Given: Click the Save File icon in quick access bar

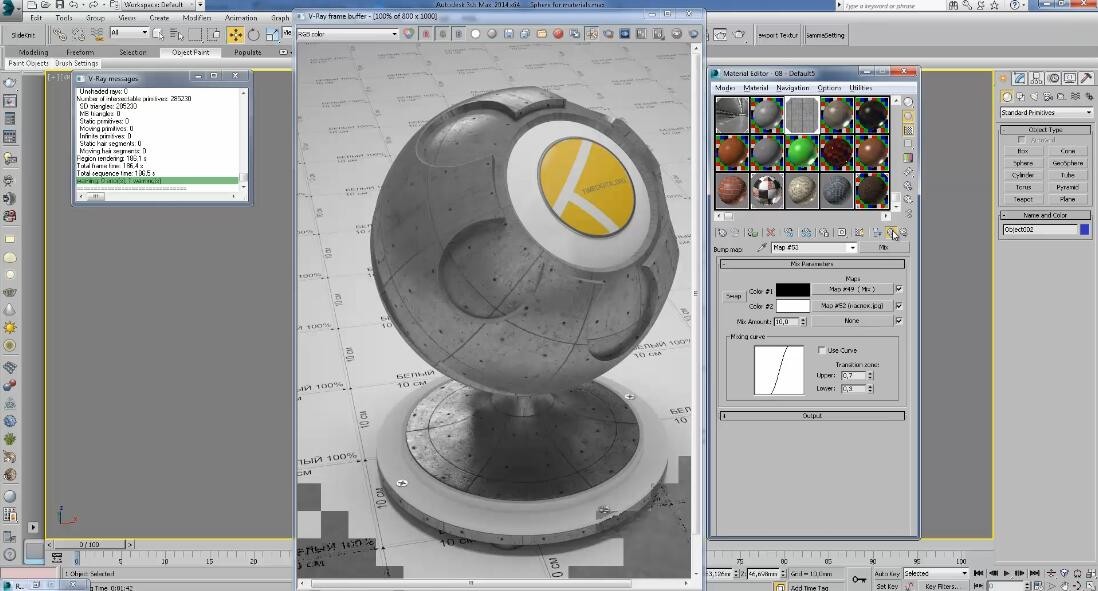Looking at the screenshot, I should tap(60, 5).
